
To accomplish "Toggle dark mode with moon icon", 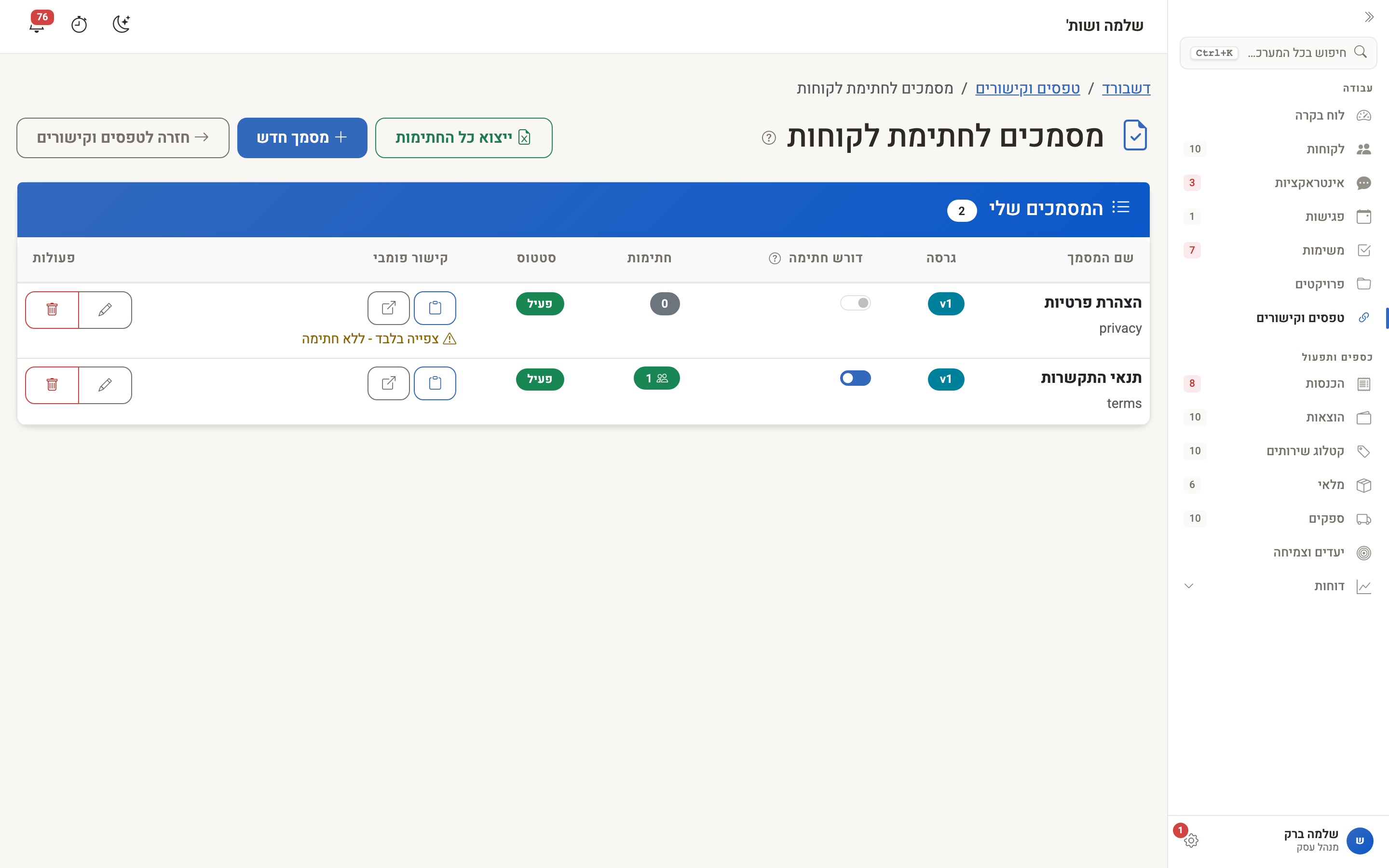I will click(121, 24).
